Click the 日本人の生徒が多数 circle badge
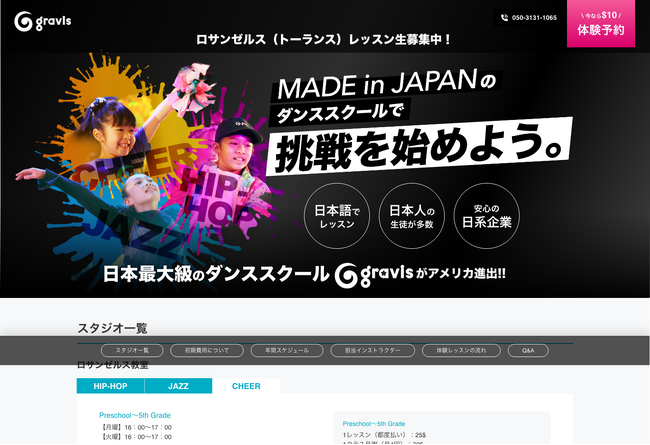 pyautogui.click(x=412, y=216)
